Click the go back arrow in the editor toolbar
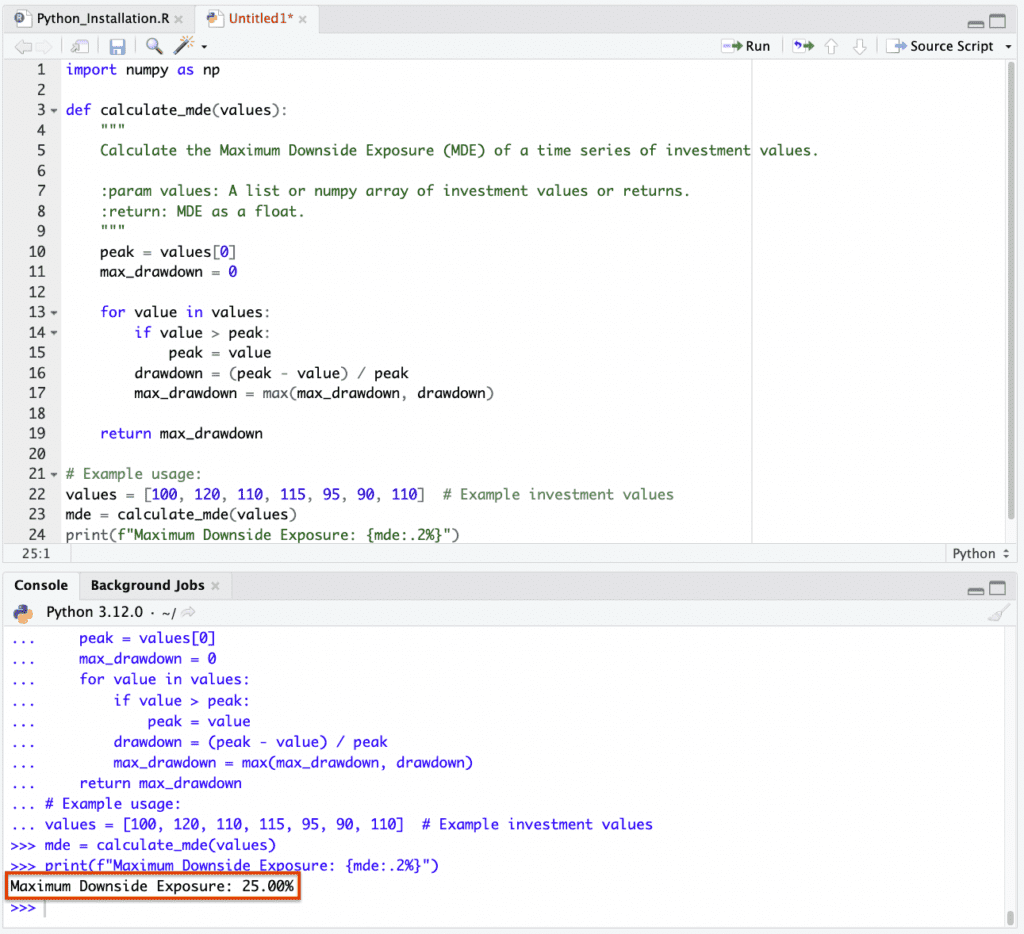 (23, 46)
